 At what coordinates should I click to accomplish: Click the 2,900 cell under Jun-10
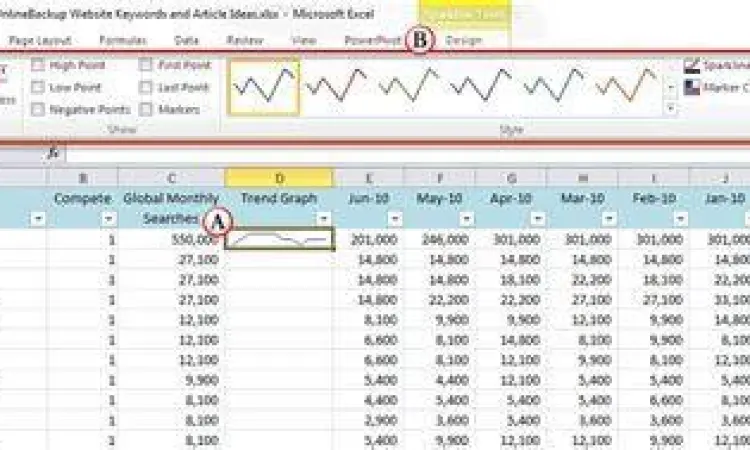pos(368,420)
